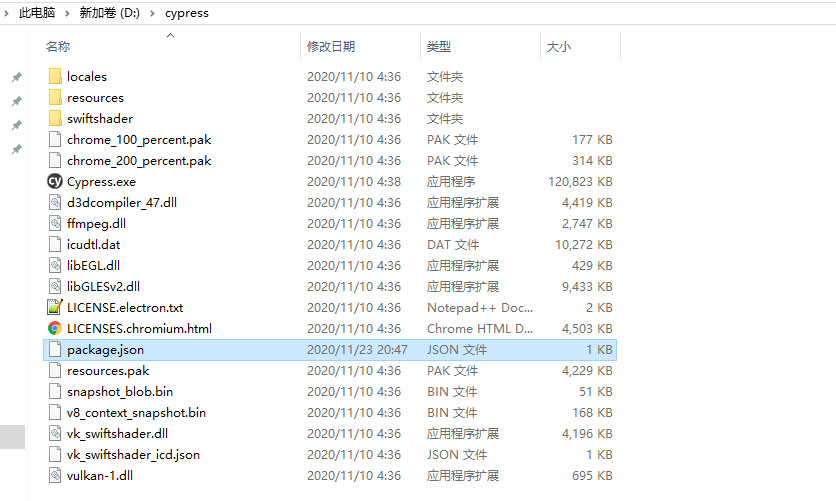
Task: Click the chrome_200_percent.pak file icon
Action: click(x=55, y=160)
